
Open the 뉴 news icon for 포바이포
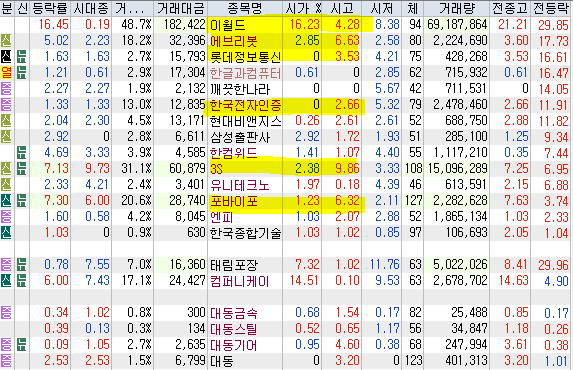22,201
